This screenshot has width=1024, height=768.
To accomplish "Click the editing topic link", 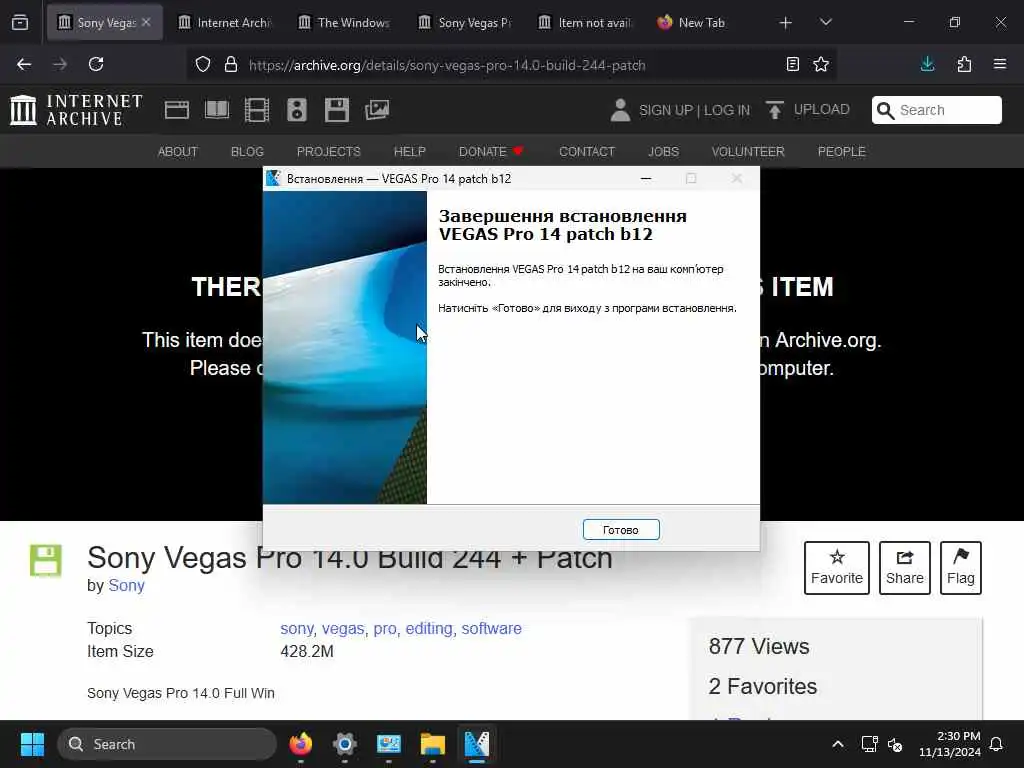I will coord(428,628).
